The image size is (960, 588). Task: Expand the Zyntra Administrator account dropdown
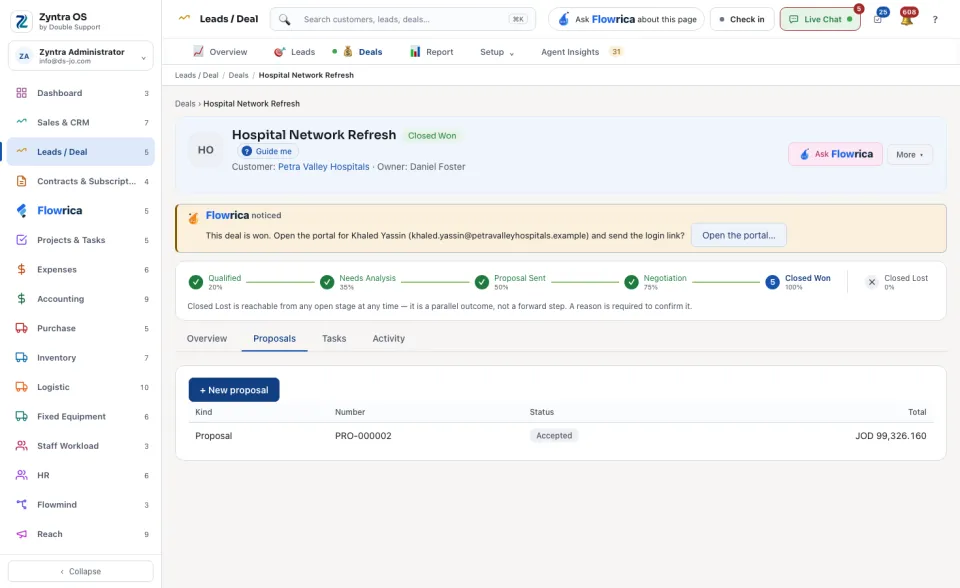[x=81, y=56]
